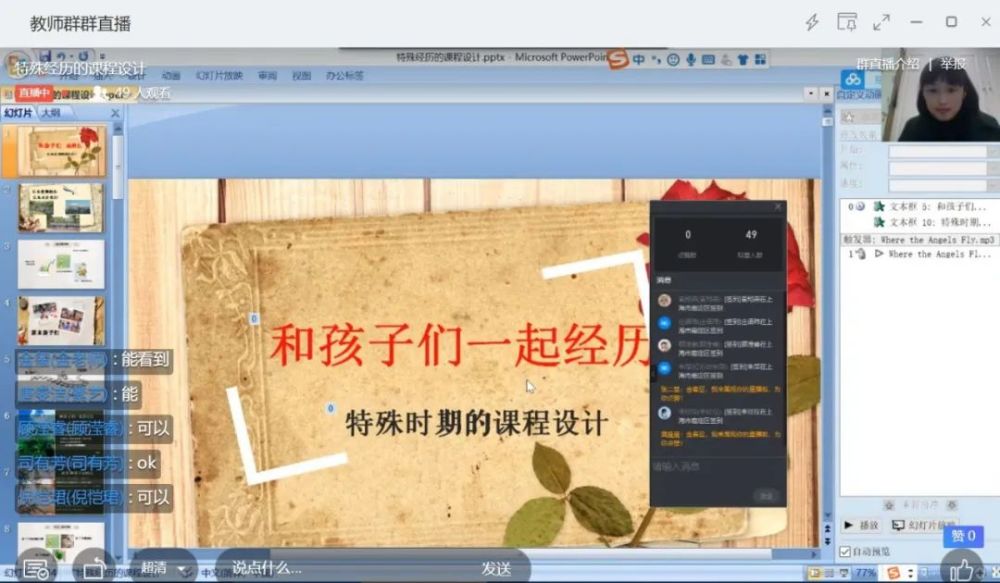Screen dimensions: 1000x583
Task: Select slide 8 thumbnail
Action: click(x=61, y=542)
